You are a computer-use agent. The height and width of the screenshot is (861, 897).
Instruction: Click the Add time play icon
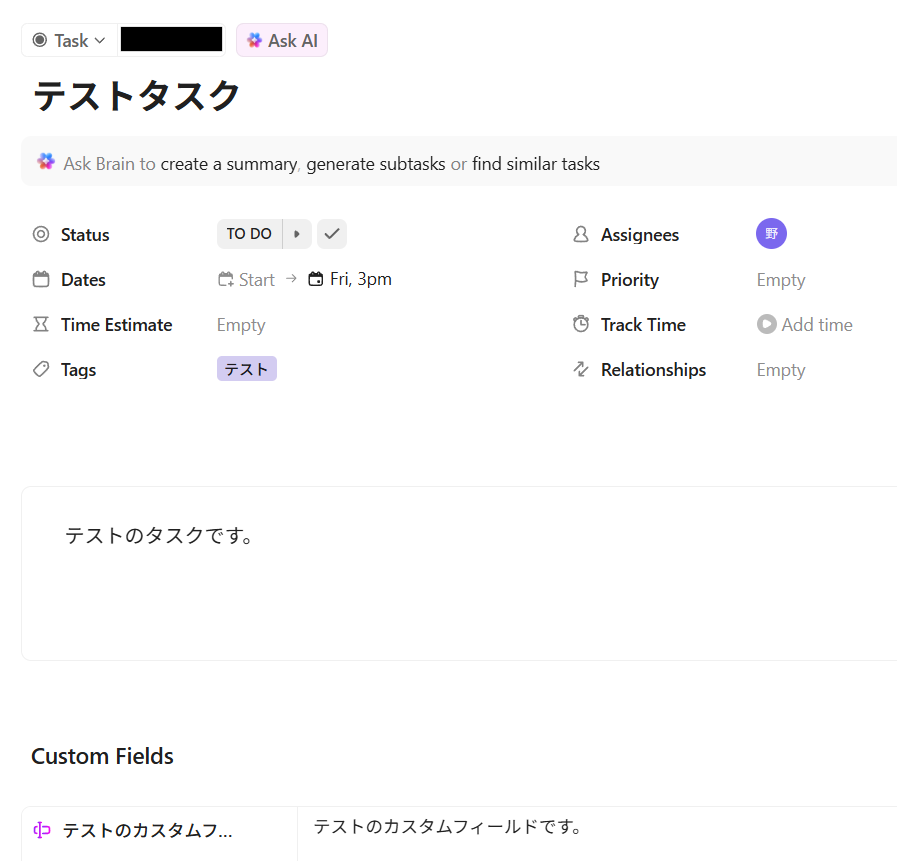tap(766, 324)
